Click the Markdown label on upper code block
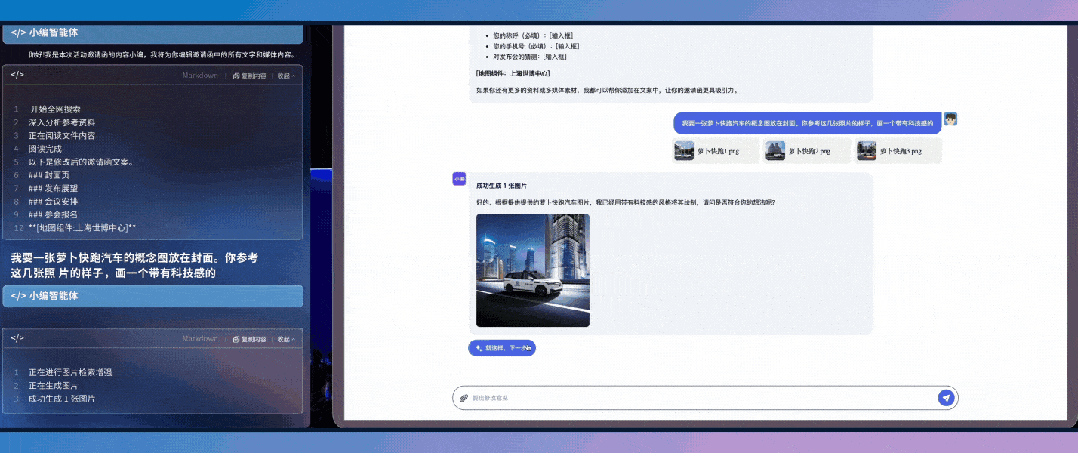1078x453 pixels. (200, 76)
